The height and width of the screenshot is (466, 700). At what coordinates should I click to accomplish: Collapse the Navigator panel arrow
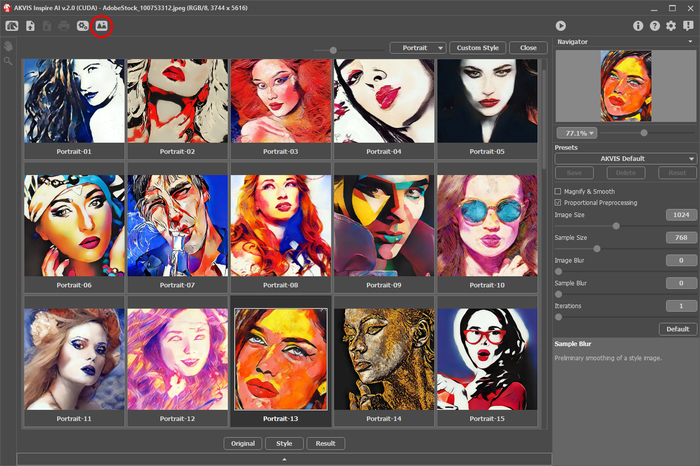691,42
